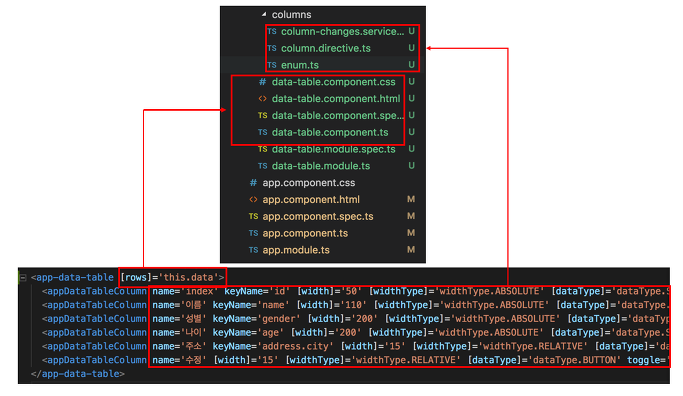Open data-table.component.spec file

(x=338, y=115)
